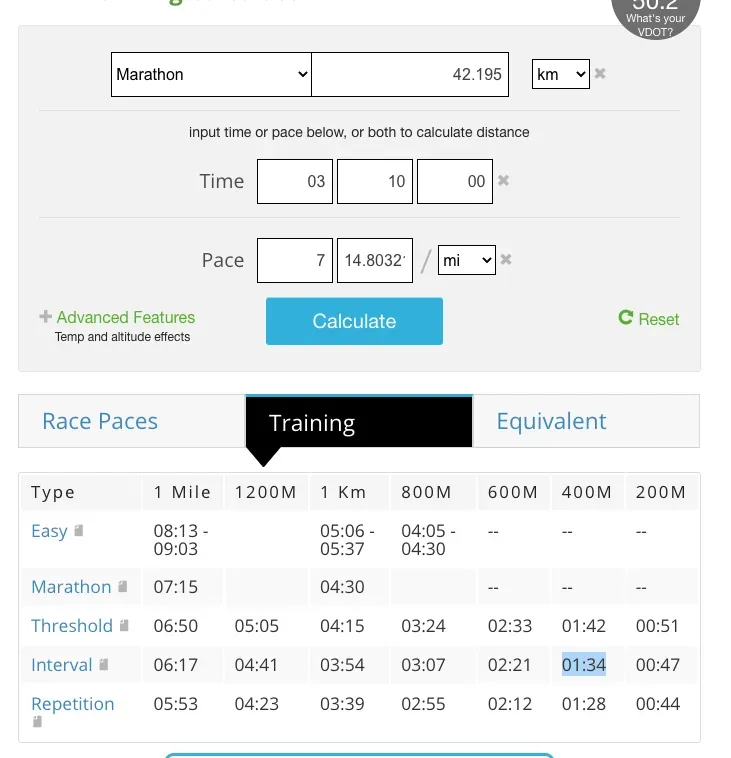Click the Interval pace info note icon
Image resolution: width=731 pixels, height=758 pixels.
[104, 665]
